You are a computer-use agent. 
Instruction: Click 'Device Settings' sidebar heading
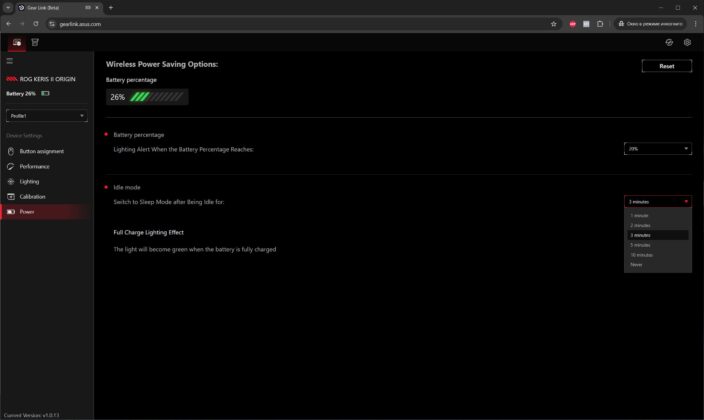click(x=24, y=135)
